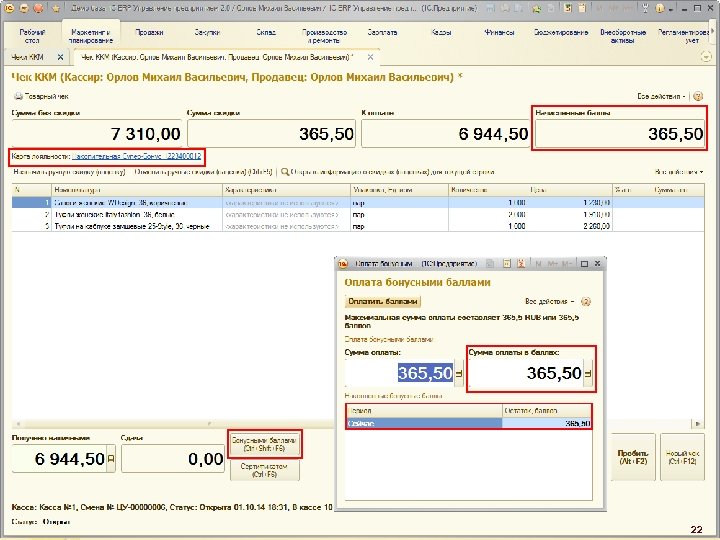
Task: Click help icon next to main Все действия
Action: [699, 97]
